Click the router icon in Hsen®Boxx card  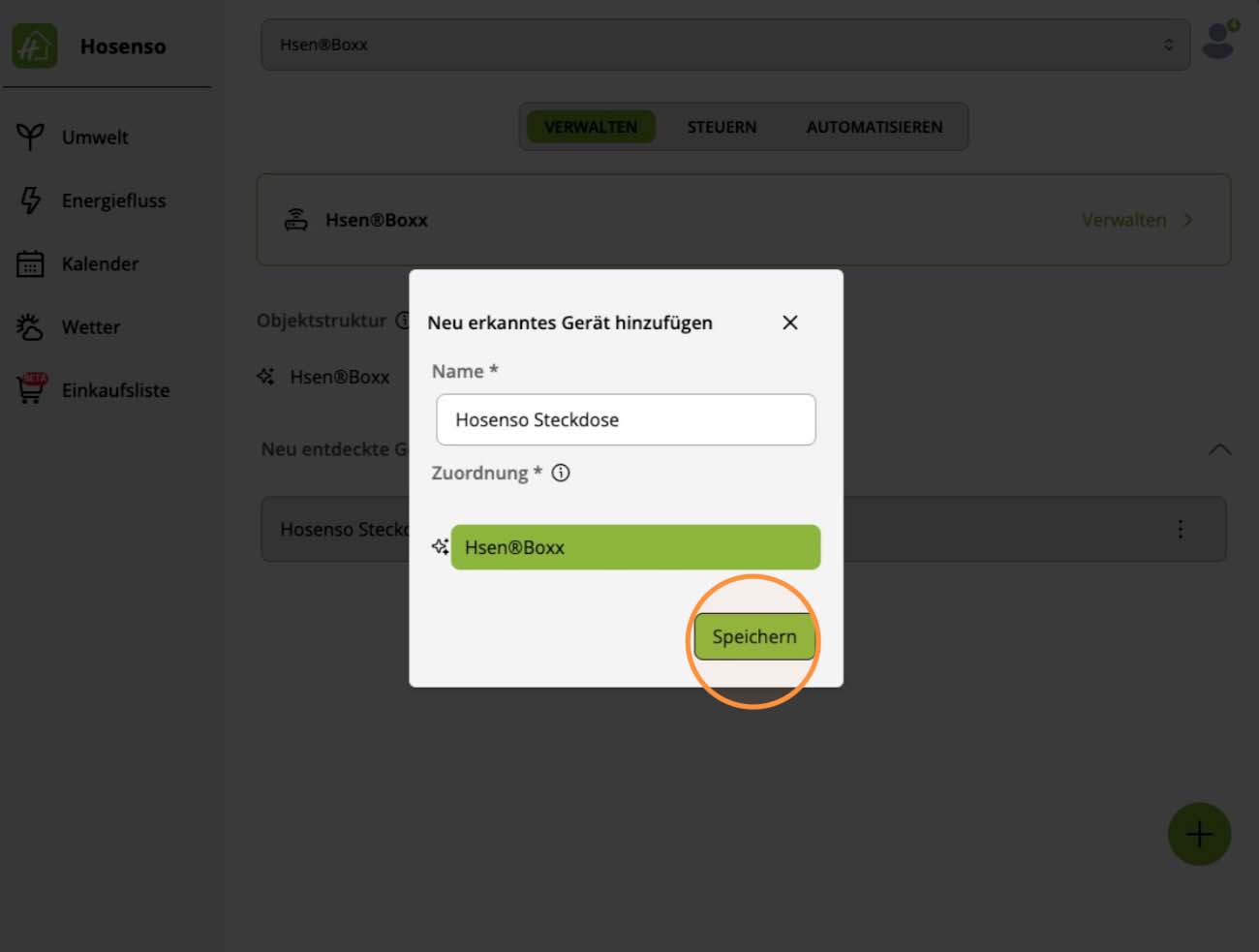[x=296, y=220]
